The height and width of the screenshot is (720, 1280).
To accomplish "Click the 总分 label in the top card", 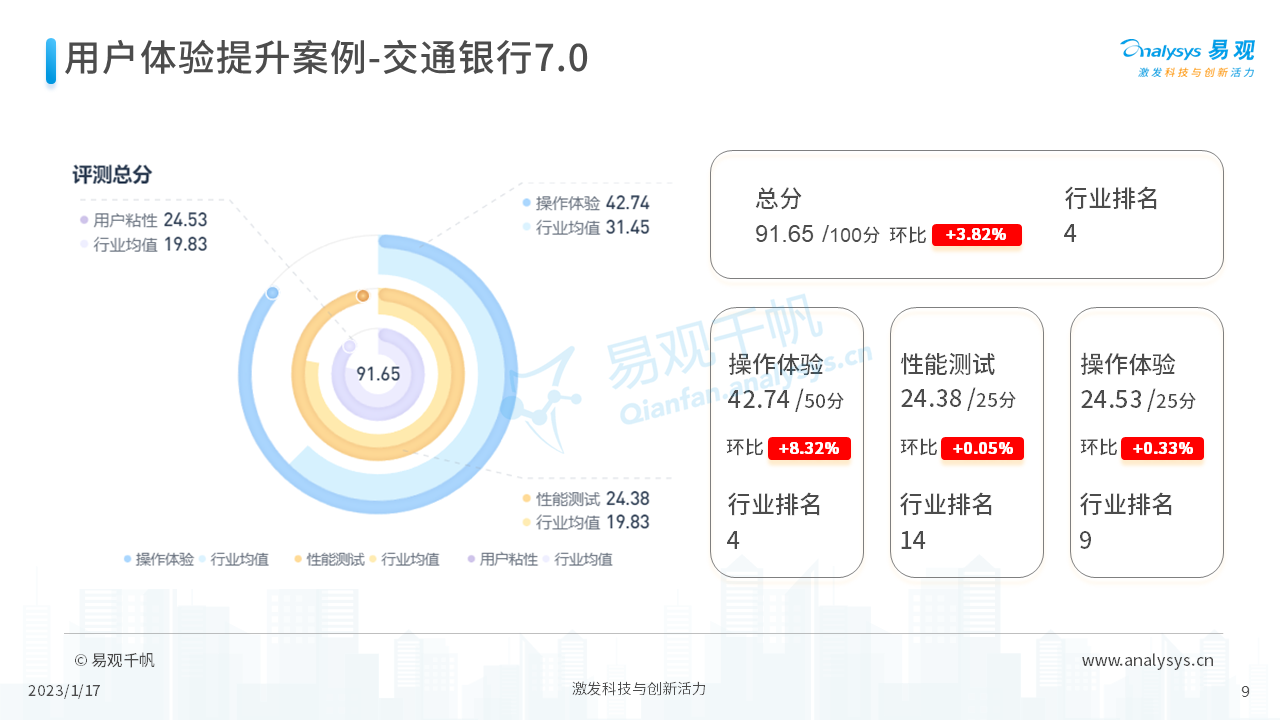I will [779, 198].
